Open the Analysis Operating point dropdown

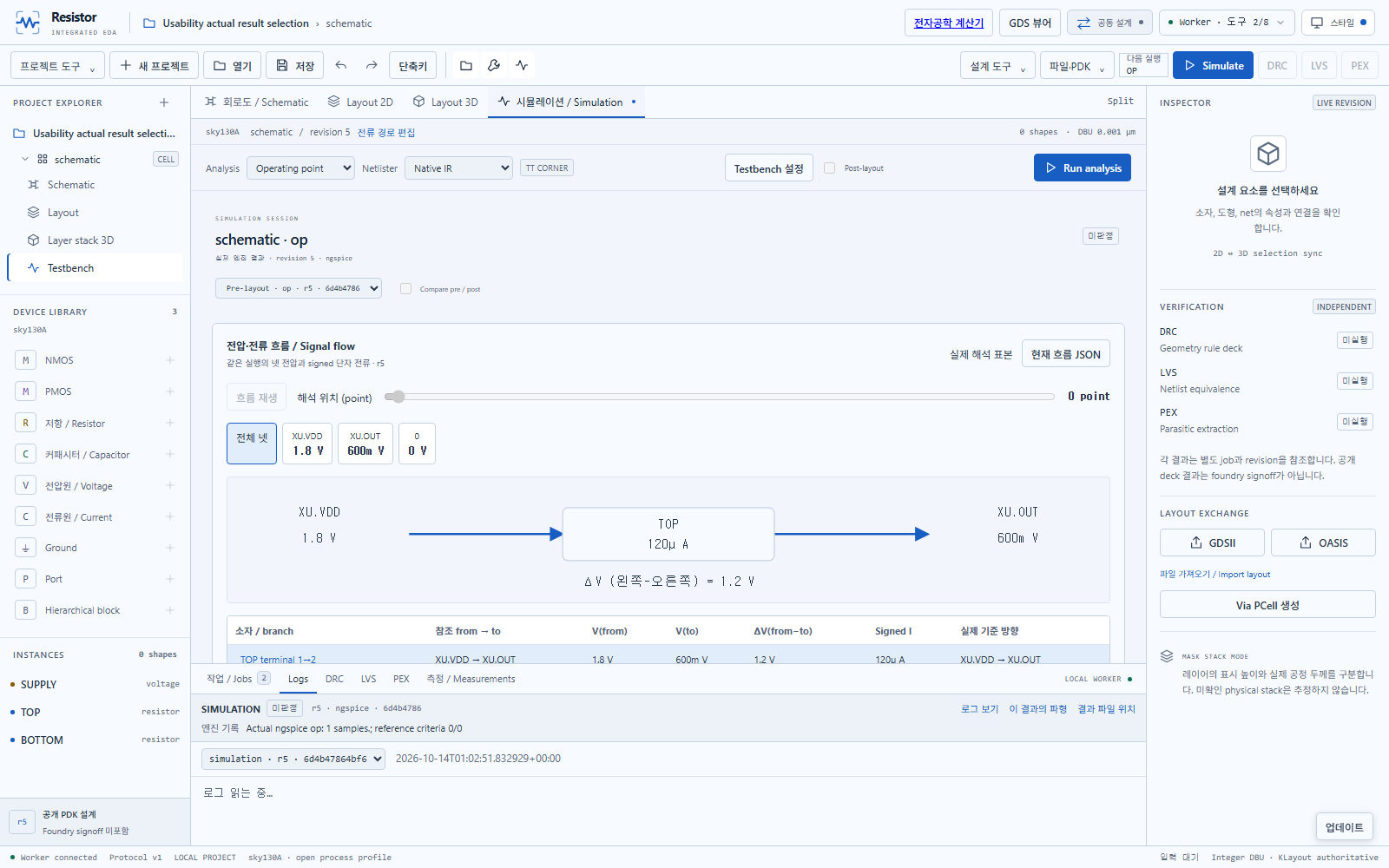click(x=300, y=168)
